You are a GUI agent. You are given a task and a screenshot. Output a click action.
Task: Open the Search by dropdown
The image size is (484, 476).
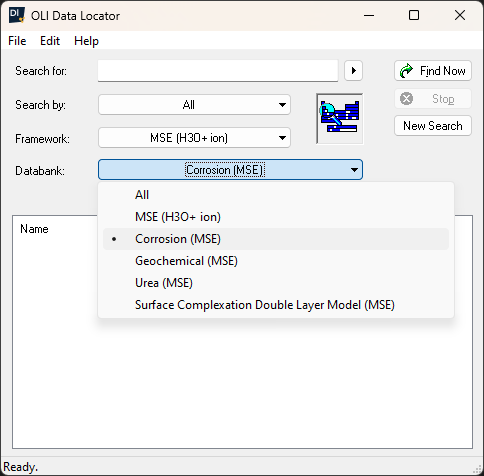[194, 105]
